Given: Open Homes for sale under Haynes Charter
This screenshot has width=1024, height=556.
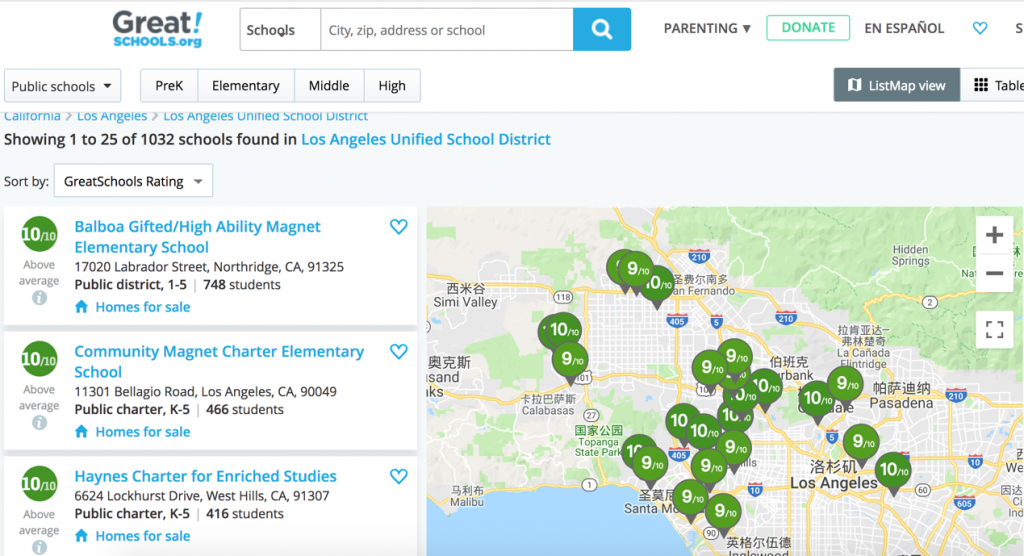Looking at the screenshot, I should [x=142, y=536].
